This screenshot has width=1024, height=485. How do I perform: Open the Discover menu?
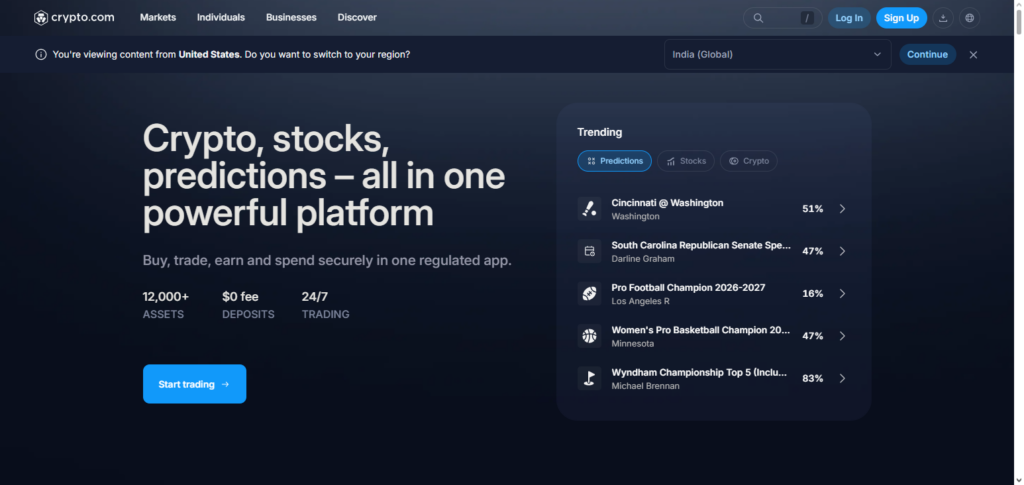coord(357,18)
